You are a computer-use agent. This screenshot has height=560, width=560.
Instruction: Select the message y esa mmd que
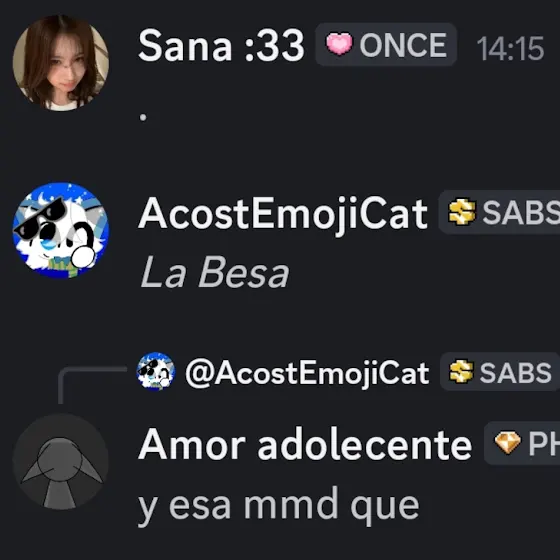coord(279,506)
